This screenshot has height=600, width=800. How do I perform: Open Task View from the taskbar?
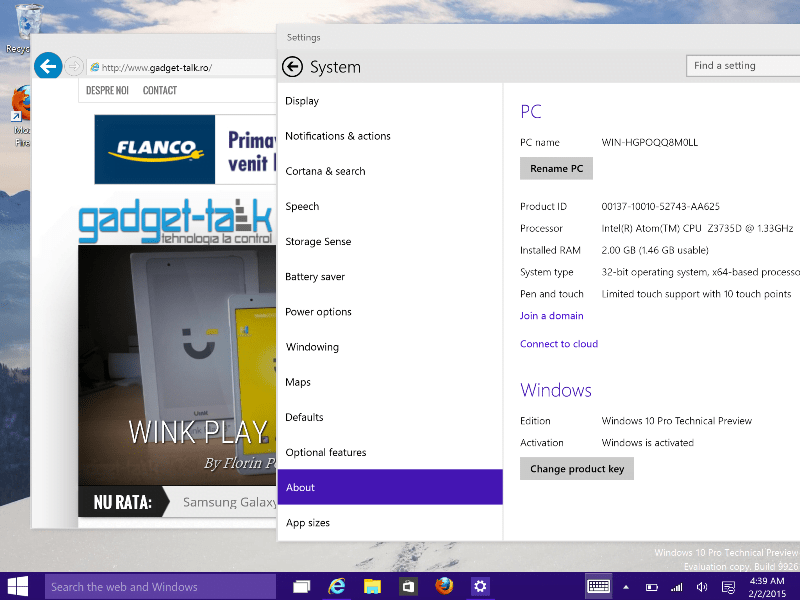click(301, 587)
